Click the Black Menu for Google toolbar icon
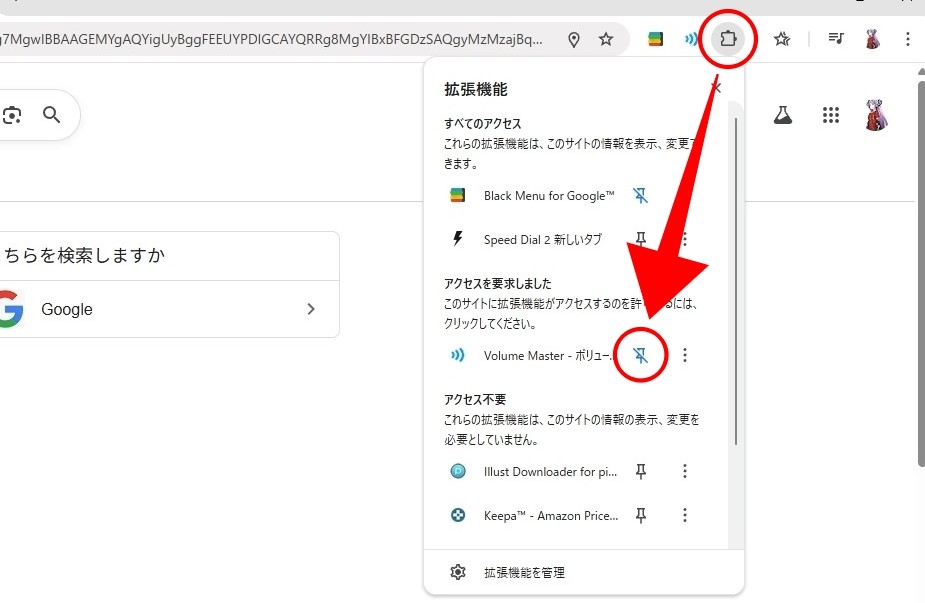This screenshot has width=925, height=603. tap(655, 39)
